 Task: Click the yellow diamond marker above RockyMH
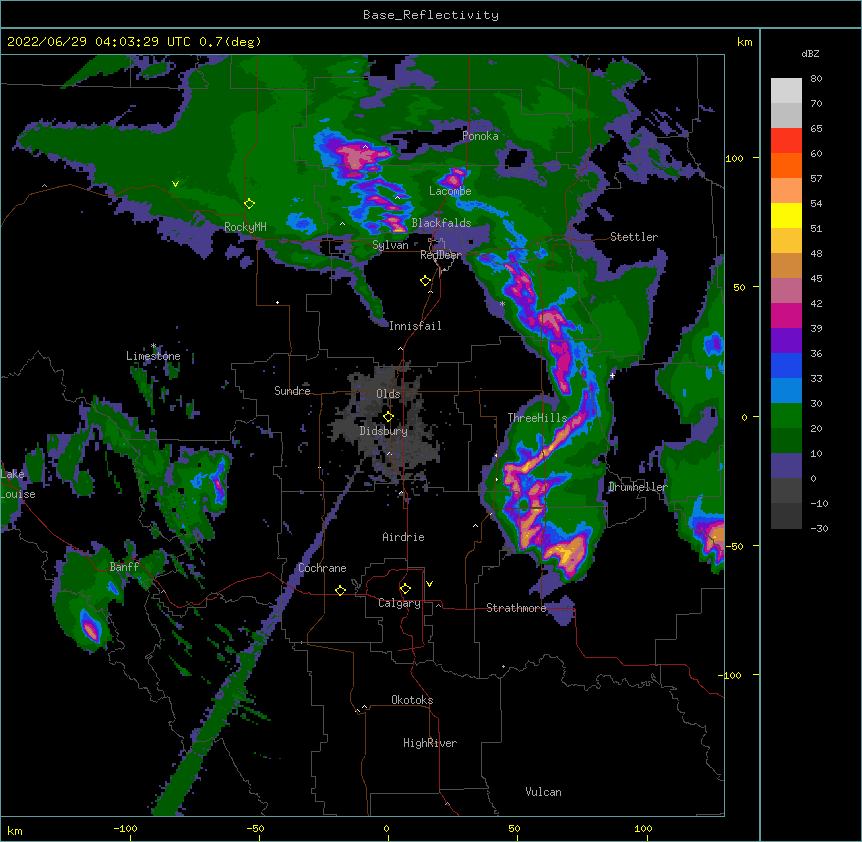[x=250, y=204]
